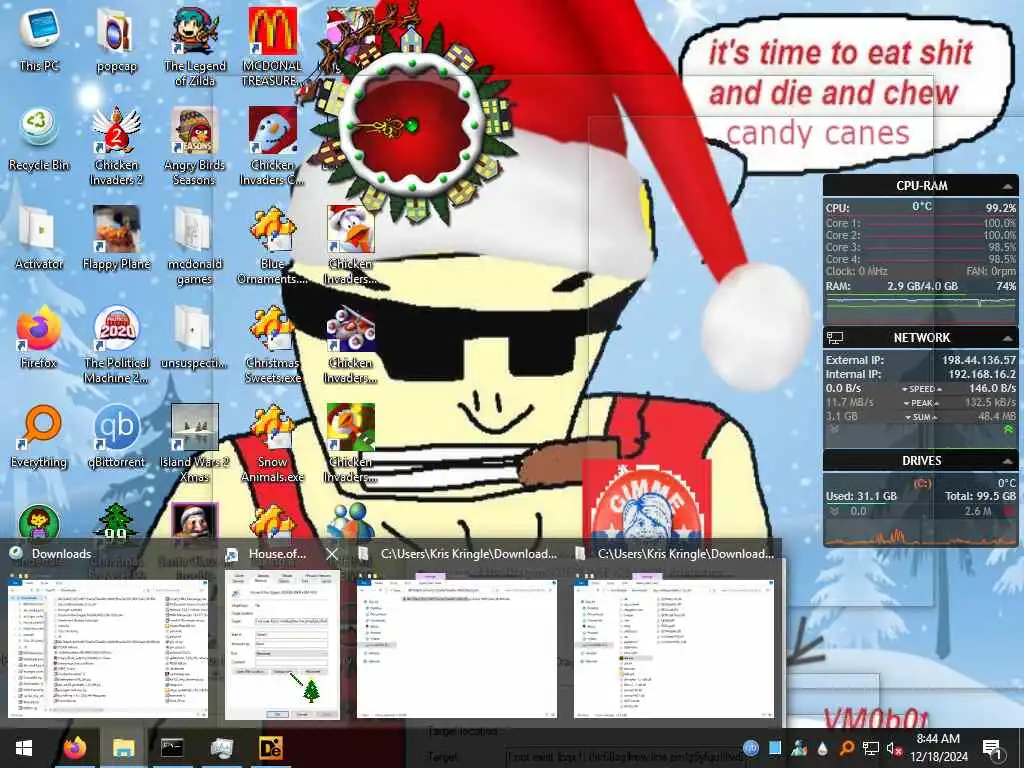1024x768 pixels.
Task: Run Snow Animals.exe from desktop
Action: point(272,443)
